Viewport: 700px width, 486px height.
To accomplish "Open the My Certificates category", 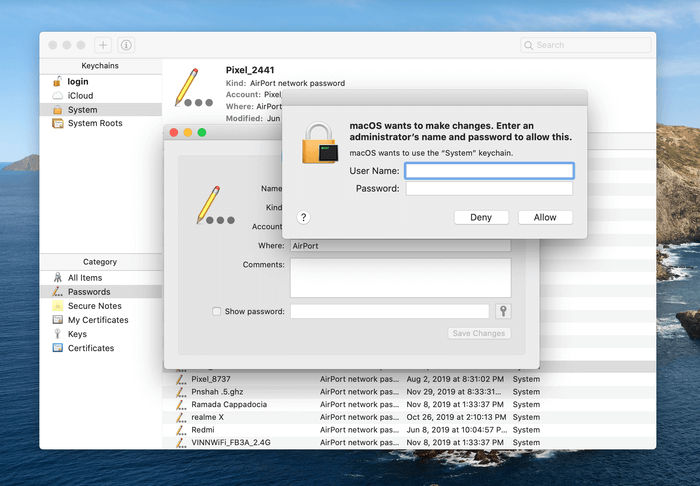I will coord(101,320).
